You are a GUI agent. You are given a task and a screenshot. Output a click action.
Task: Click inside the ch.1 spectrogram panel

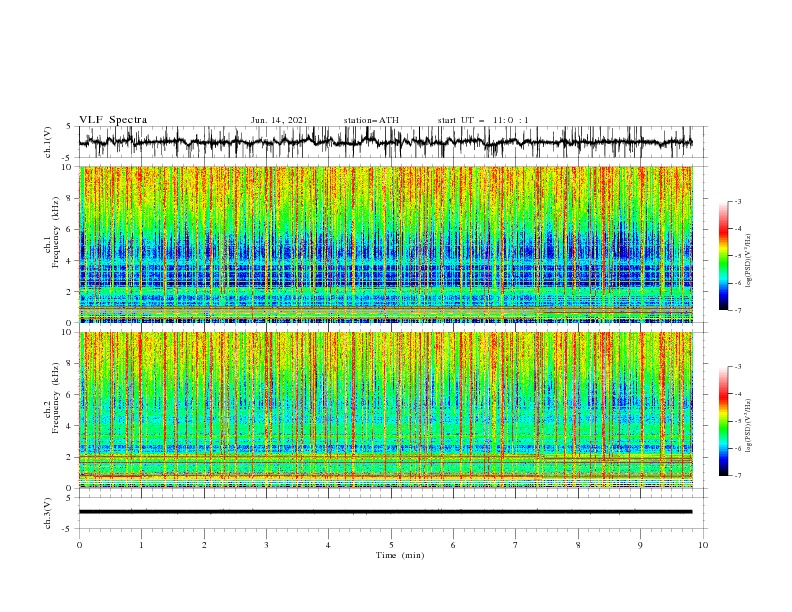[386, 244]
